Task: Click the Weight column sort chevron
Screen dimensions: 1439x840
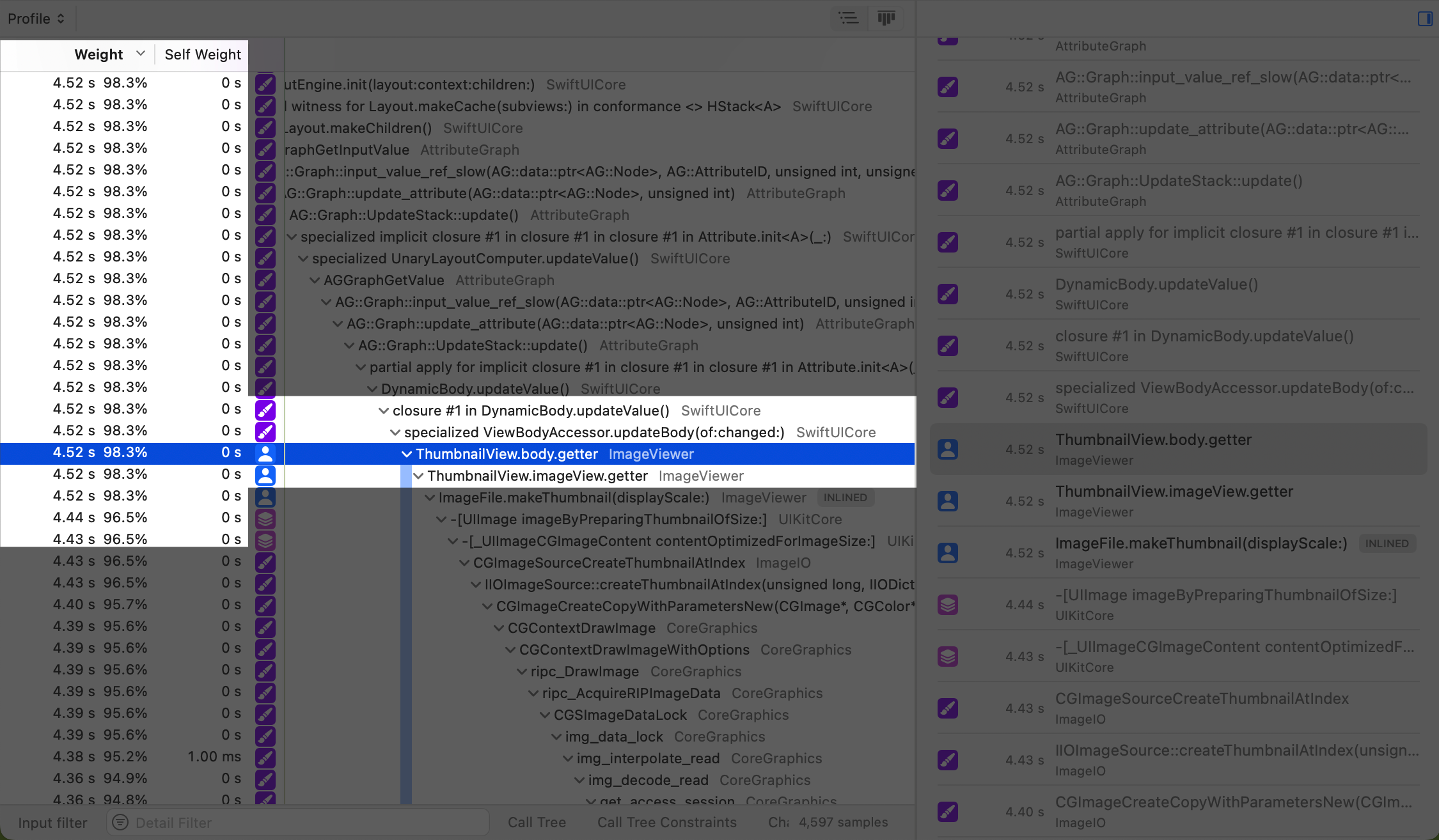Action: click(141, 54)
